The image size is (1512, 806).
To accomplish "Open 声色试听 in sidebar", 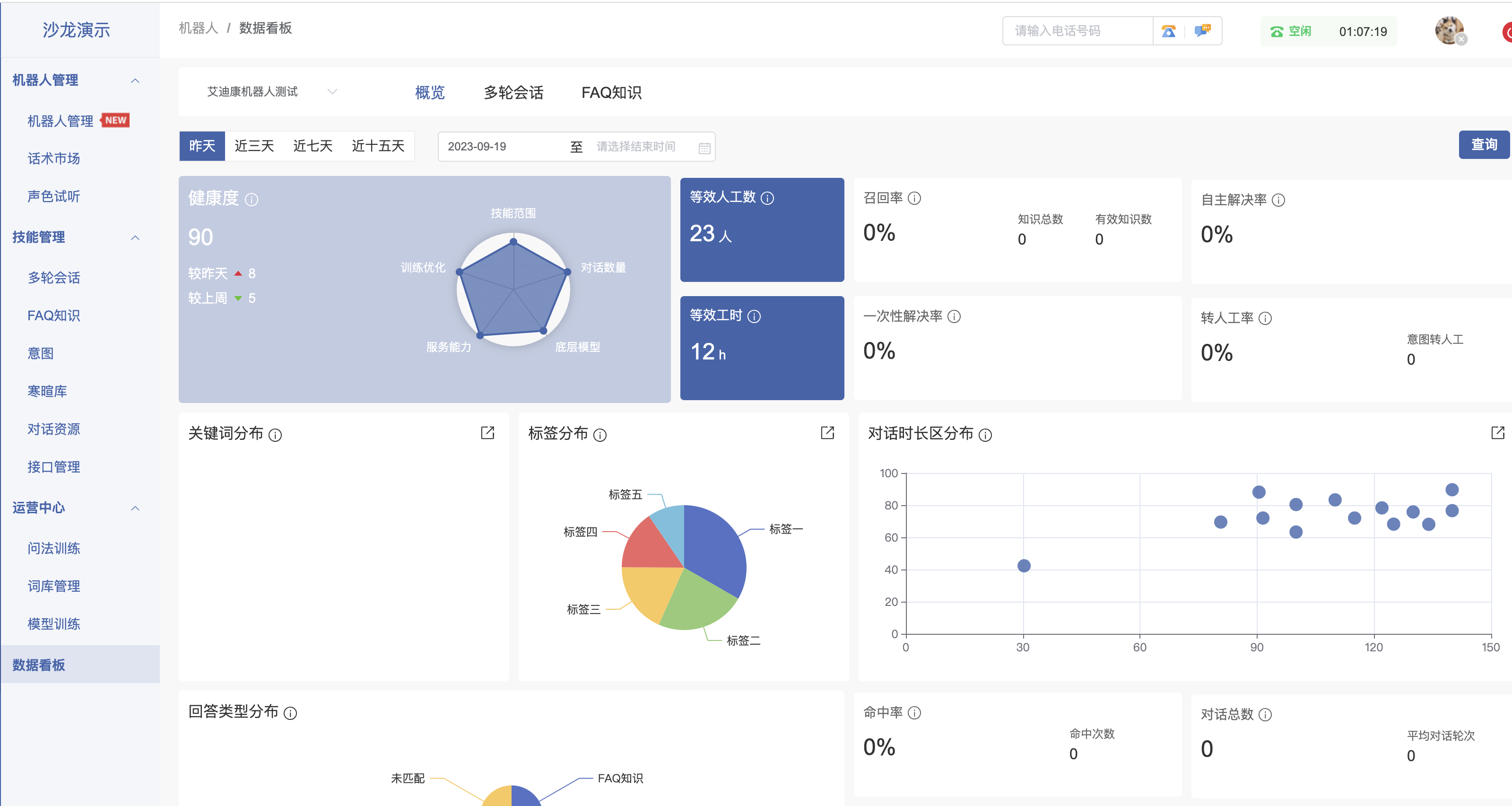I will coord(54,197).
